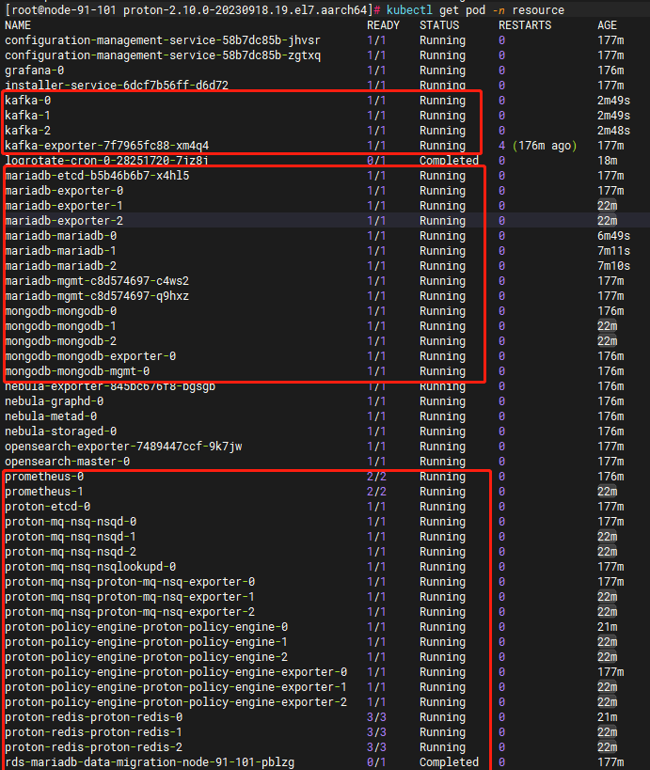Select the mariadb-exporter-1 pod name

click(x=64, y=205)
